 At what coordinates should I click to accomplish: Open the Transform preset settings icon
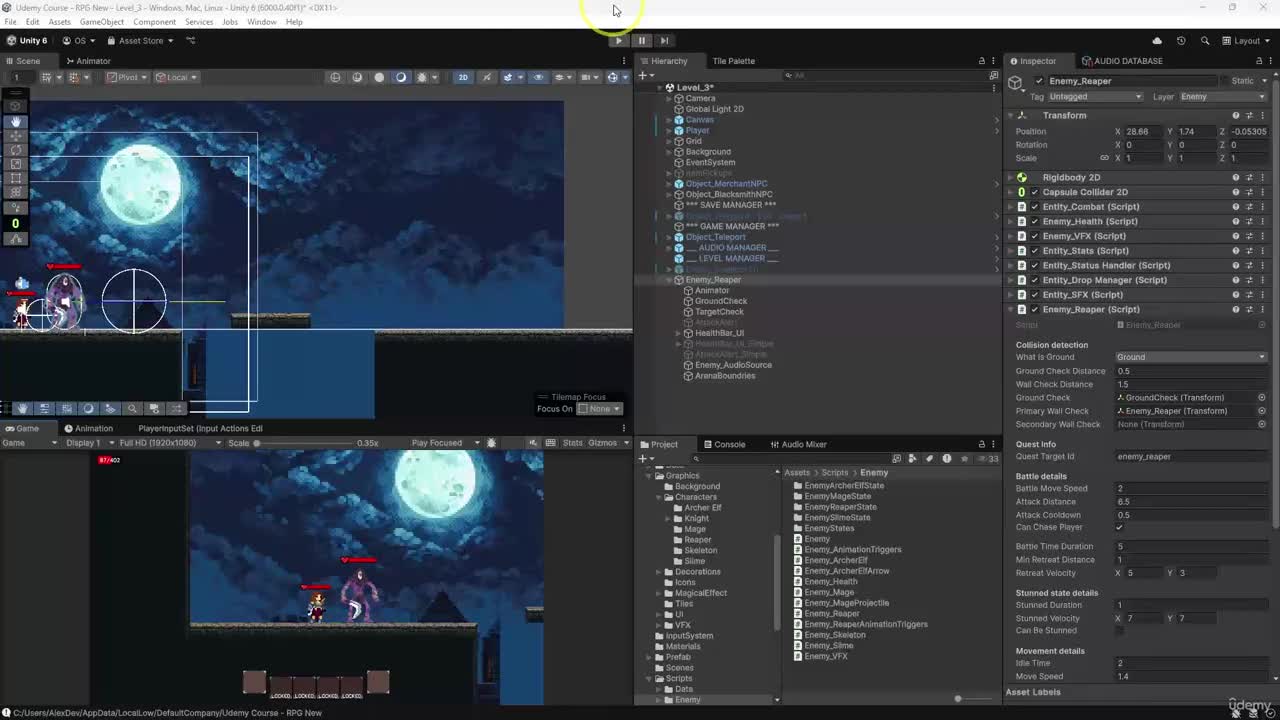[x=1249, y=116]
